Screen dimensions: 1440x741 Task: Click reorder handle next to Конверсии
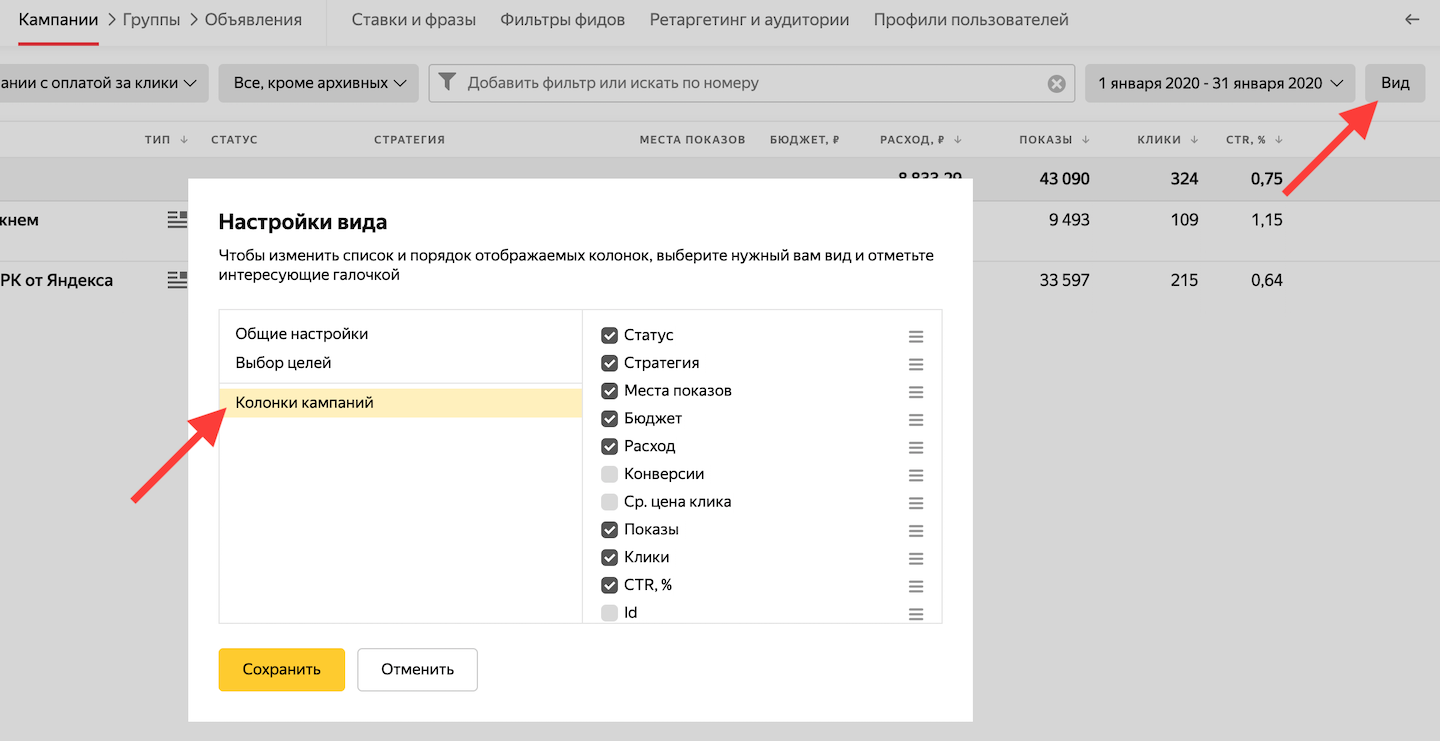pyautogui.click(x=916, y=475)
